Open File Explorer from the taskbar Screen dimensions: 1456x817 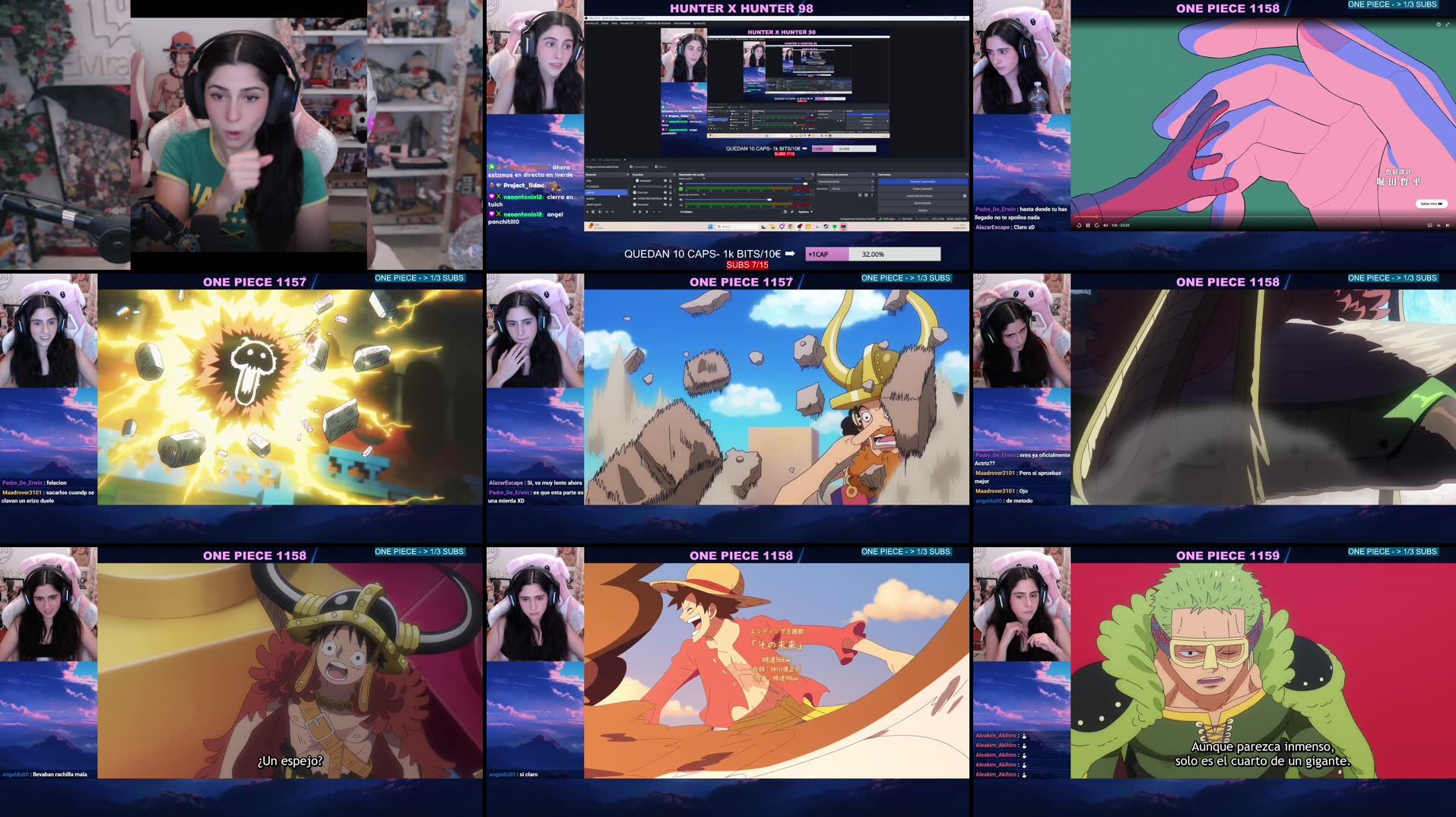tap(772, 226)
